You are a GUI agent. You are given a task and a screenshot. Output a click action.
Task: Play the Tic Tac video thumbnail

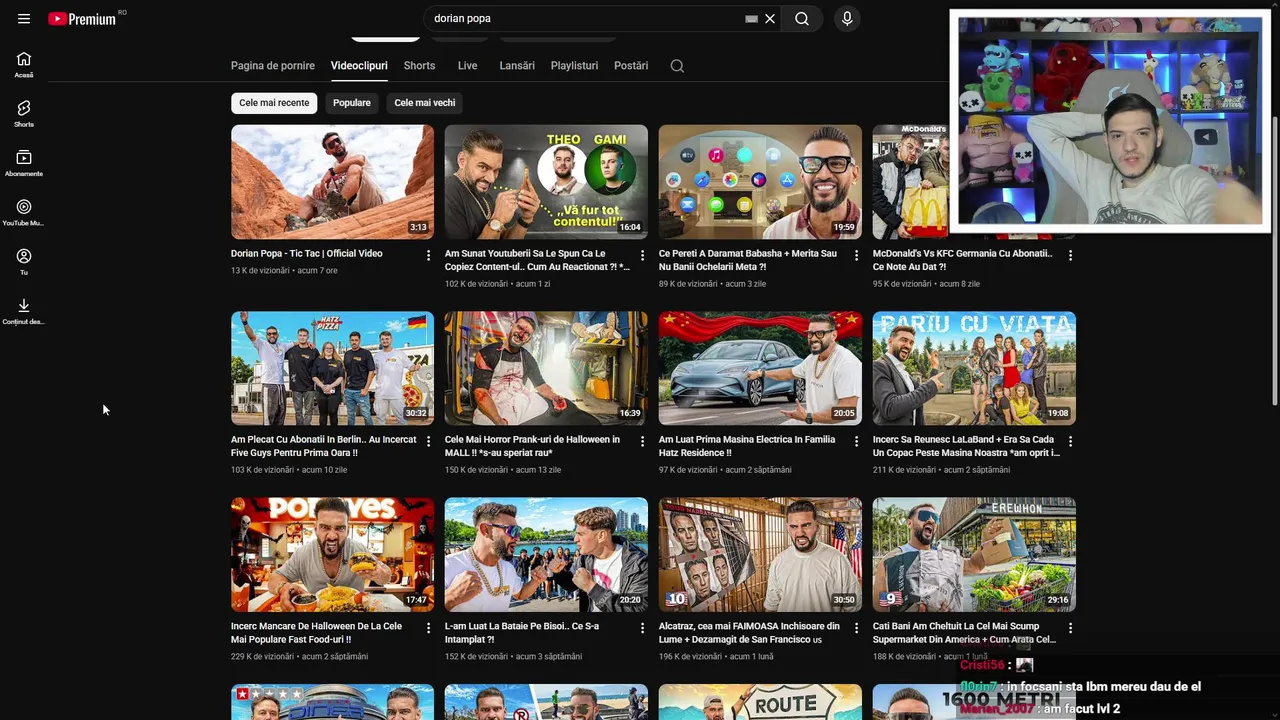332,182
